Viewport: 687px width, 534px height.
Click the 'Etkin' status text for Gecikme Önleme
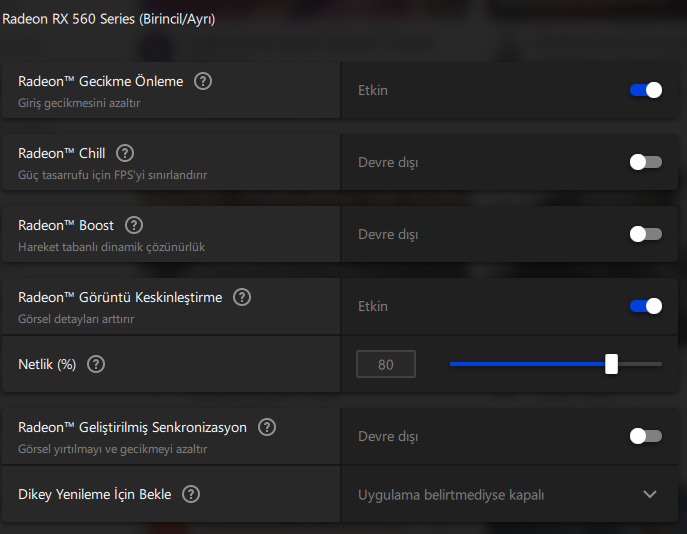(x=373, y=90)
